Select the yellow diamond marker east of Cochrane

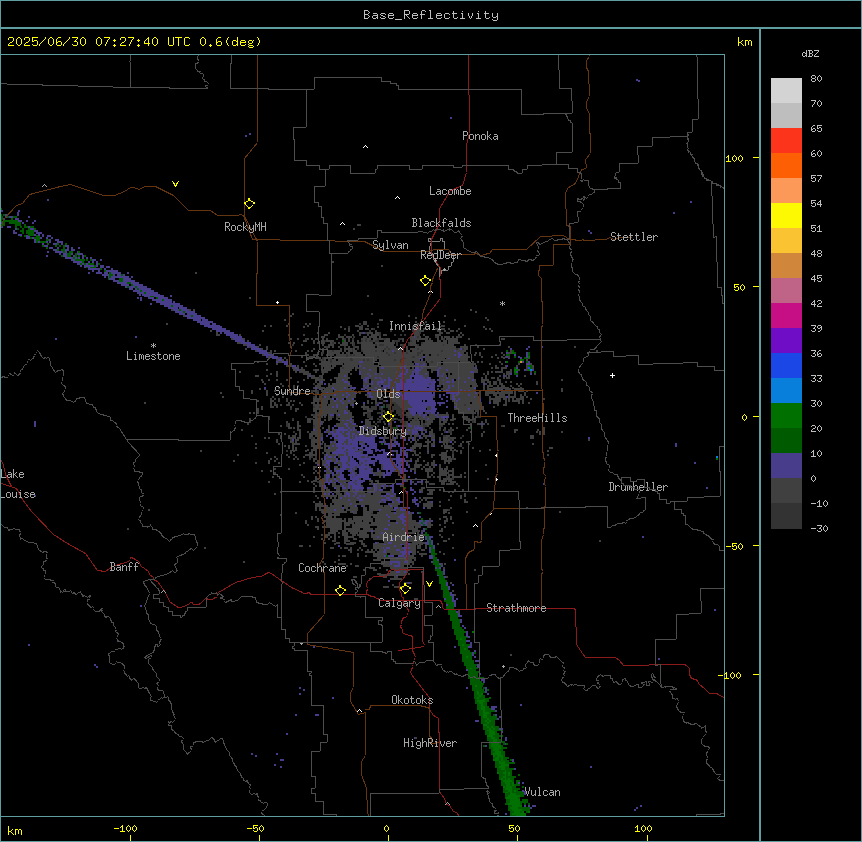340,590
